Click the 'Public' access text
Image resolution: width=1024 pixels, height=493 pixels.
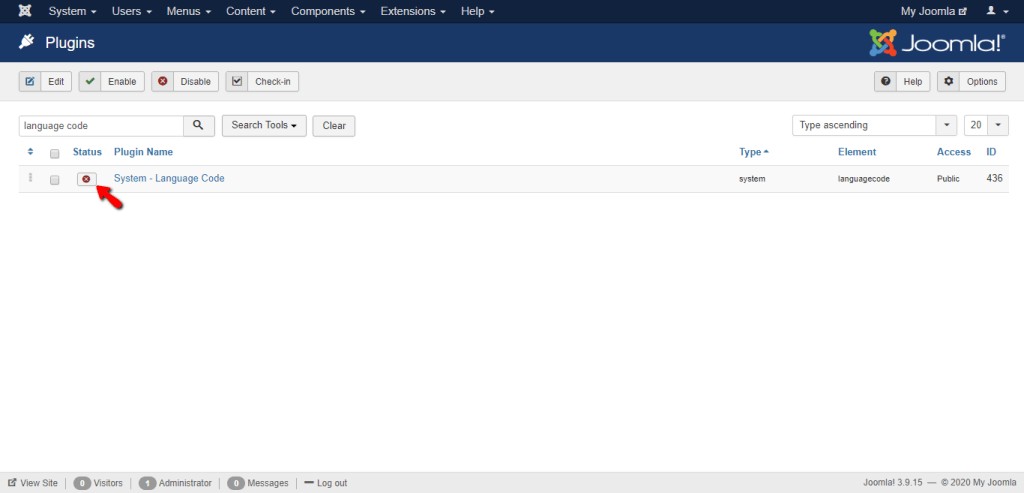948,179
